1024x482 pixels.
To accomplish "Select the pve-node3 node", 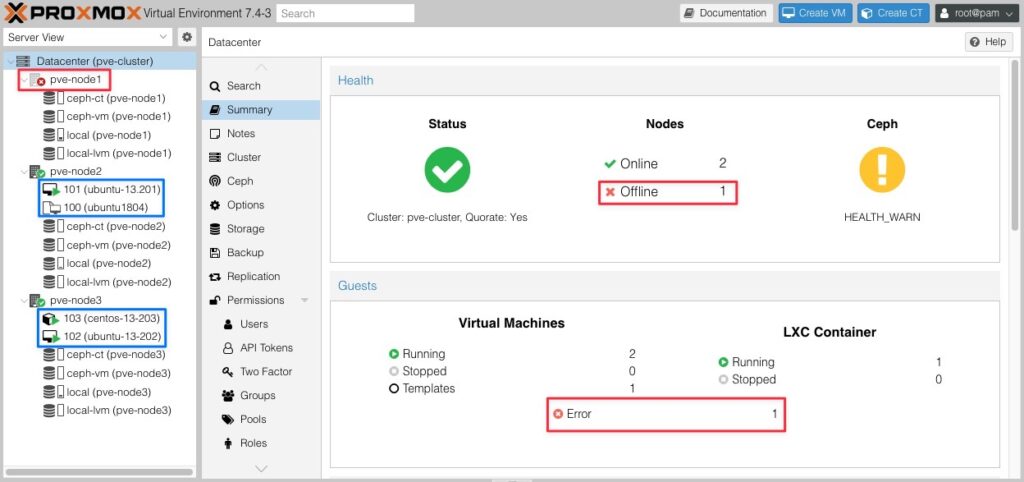I will 67,300.
